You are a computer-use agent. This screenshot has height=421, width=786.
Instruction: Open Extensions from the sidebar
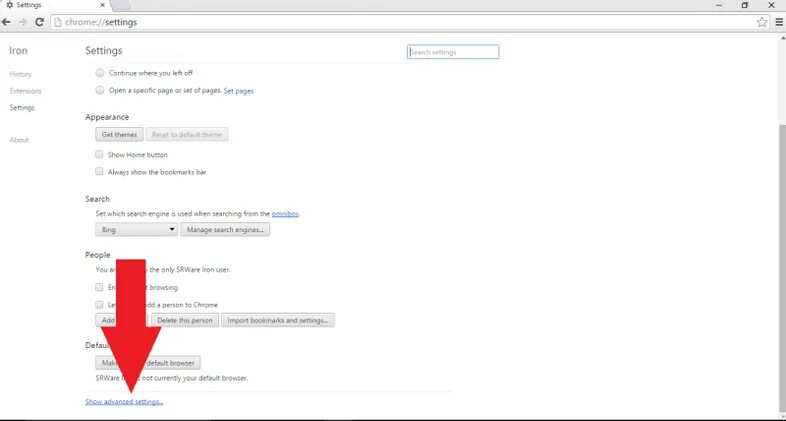point(26,91)
